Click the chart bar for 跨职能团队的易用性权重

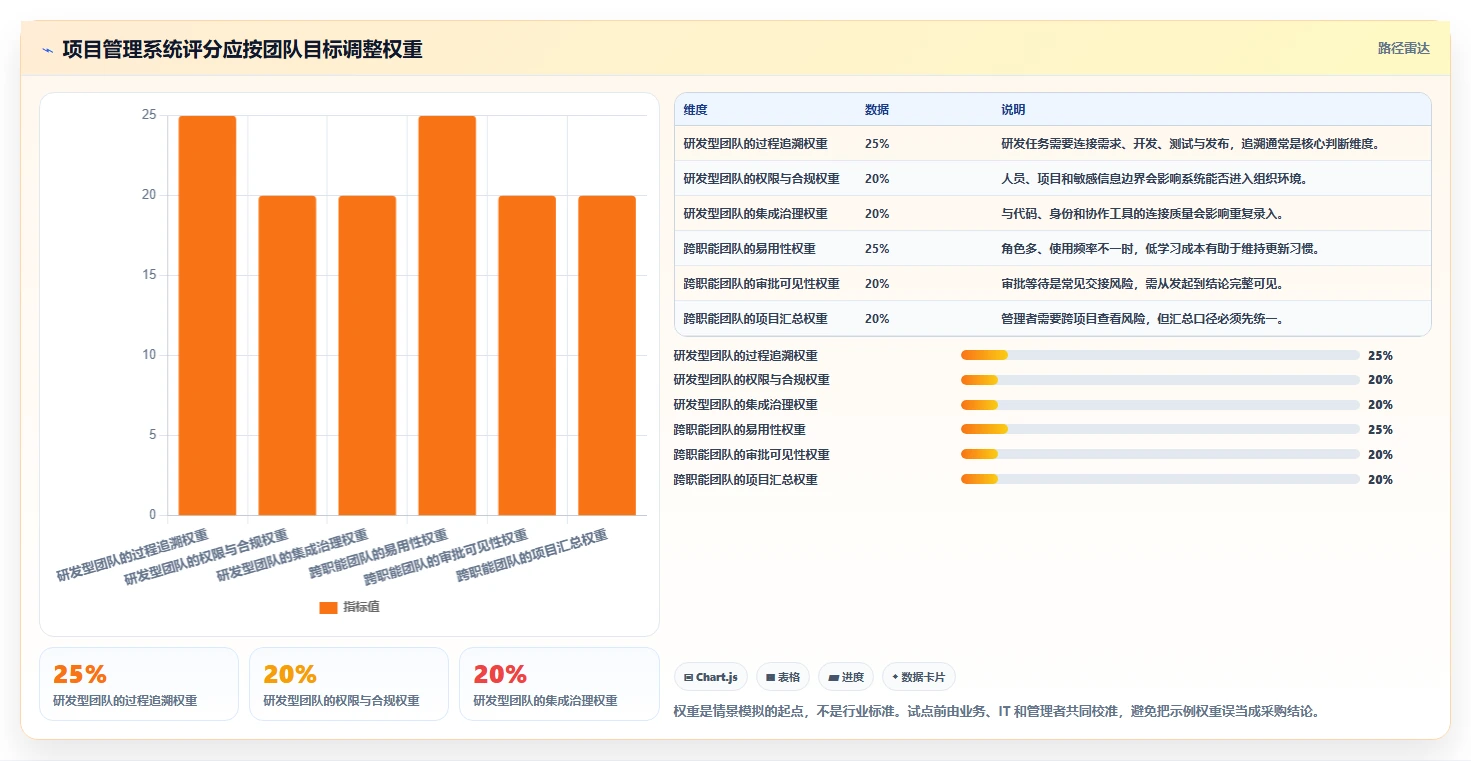447,315
